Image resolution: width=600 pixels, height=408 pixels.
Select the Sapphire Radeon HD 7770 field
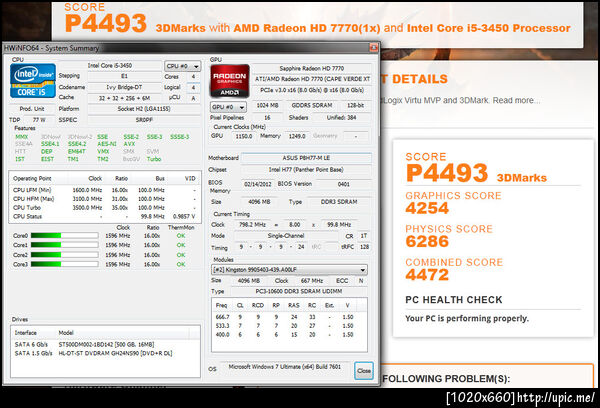click(x=311, y=68)
